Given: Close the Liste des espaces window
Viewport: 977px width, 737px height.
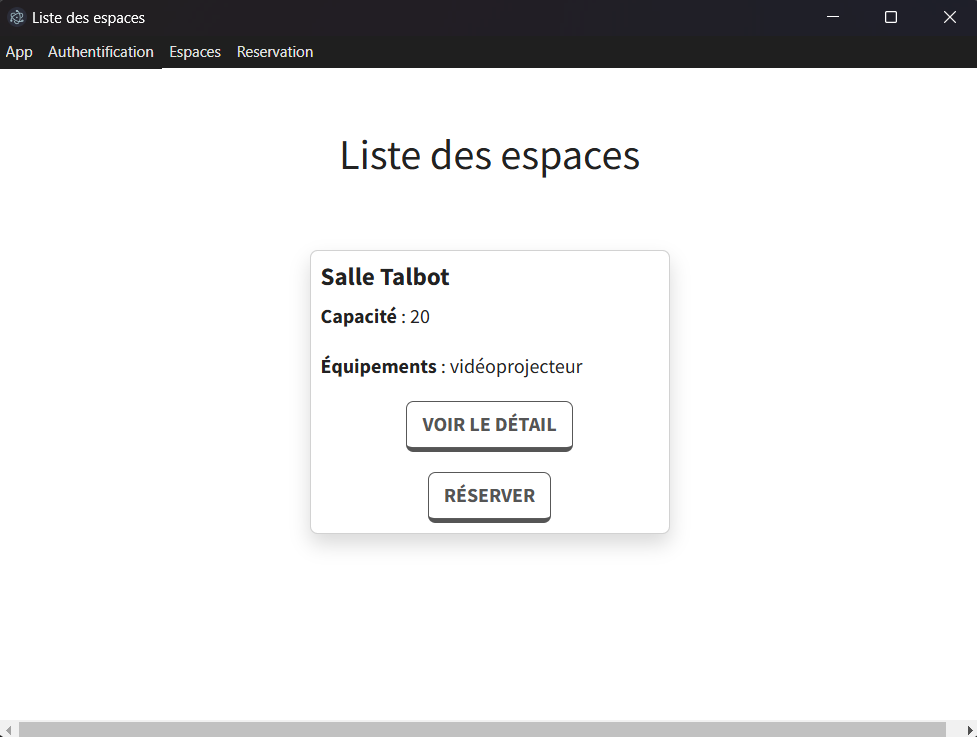Looking at the screenshot, I should click(x=949, y=17).
